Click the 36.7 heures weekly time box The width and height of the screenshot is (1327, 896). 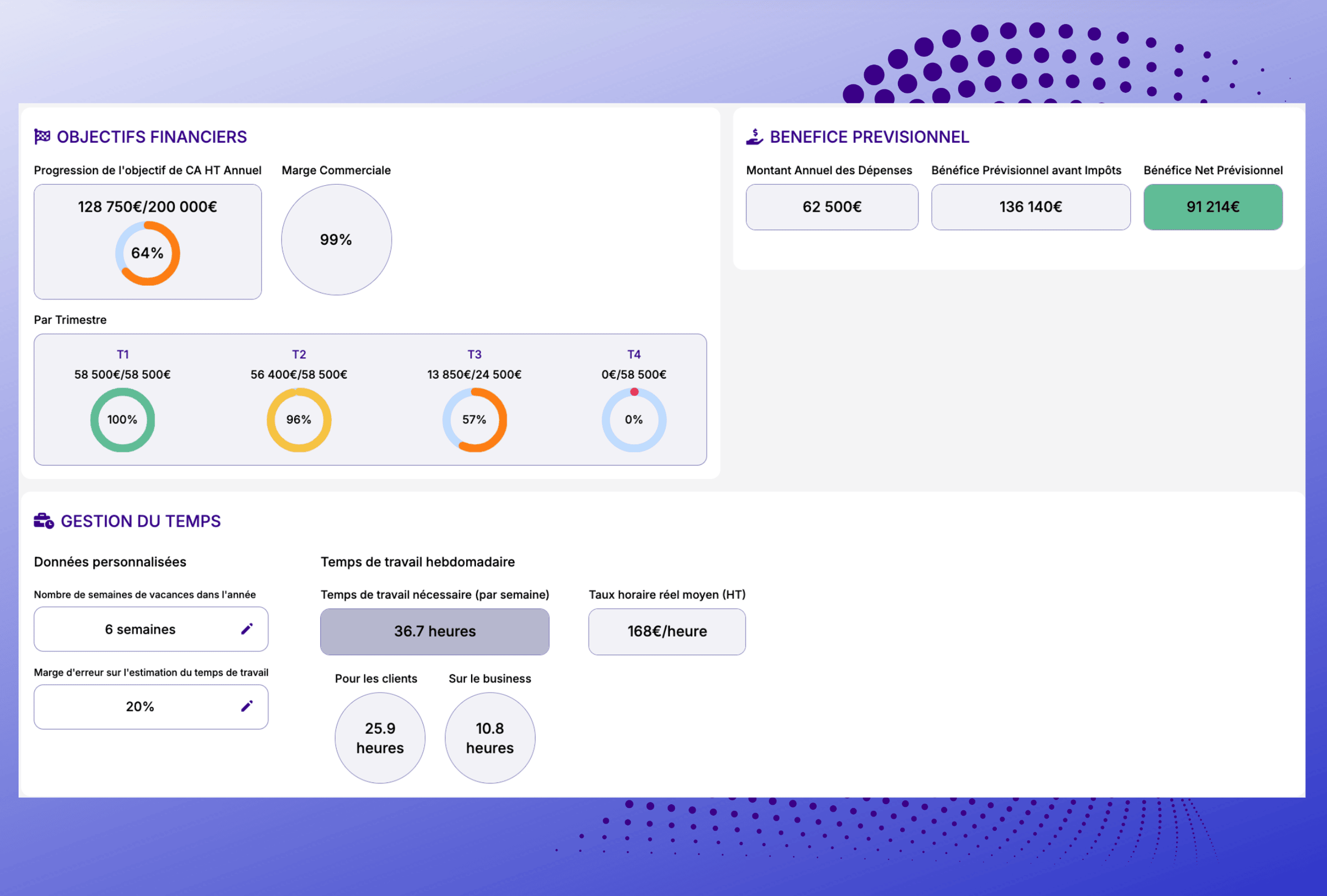(x=435, y=632)
